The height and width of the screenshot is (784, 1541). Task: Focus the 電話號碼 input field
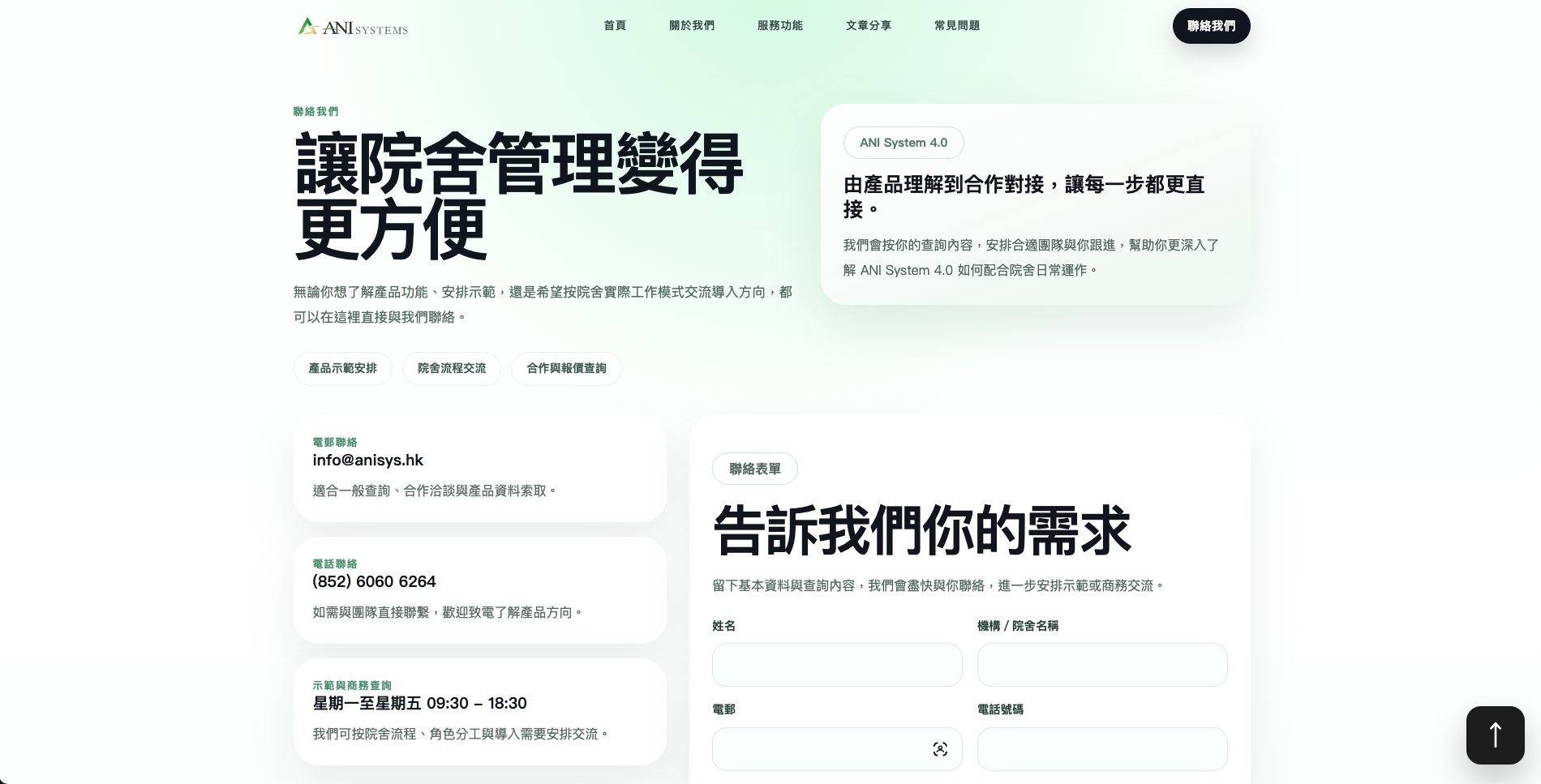1102,749
